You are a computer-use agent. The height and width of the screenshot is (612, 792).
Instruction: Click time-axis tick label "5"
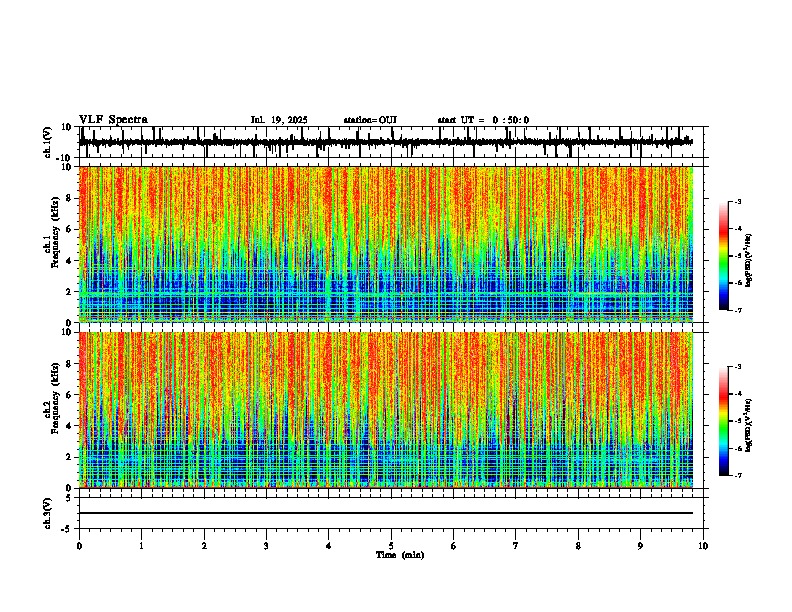point(391,546)
